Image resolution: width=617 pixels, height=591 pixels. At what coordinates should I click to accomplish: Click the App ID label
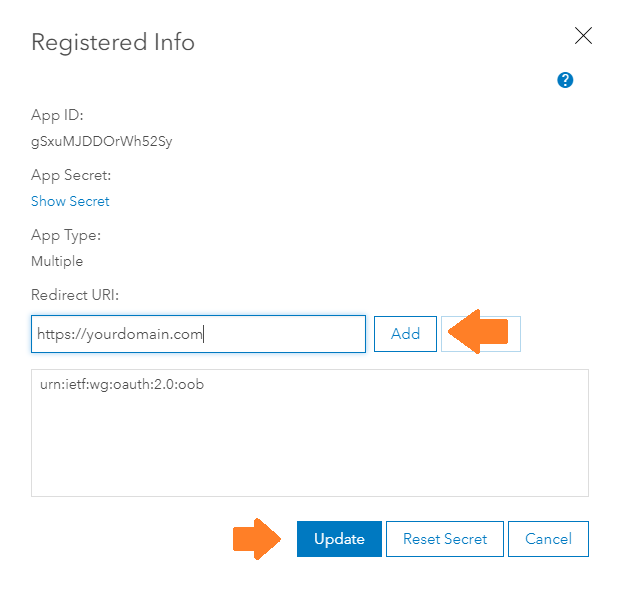[57, 115]
